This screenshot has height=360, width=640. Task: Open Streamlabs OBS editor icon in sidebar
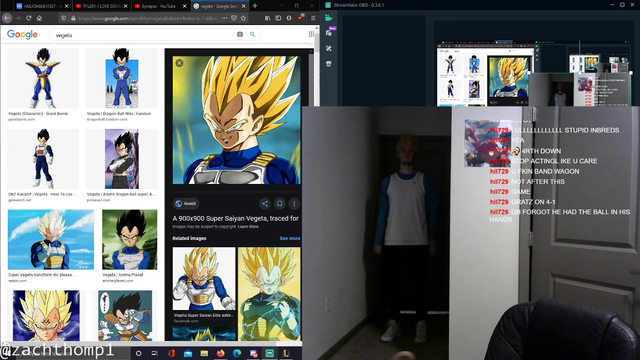[329, 18]
